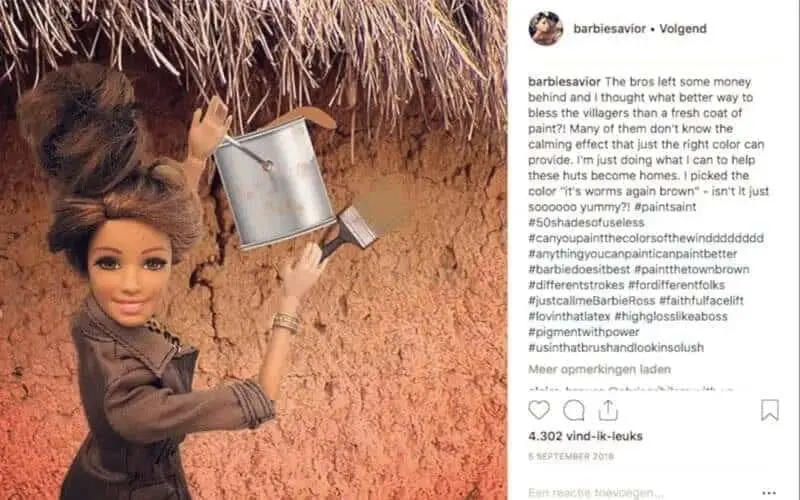Share the post using the share icon
800x500 pixels.
pyautogui.click(x=608, y=410)
